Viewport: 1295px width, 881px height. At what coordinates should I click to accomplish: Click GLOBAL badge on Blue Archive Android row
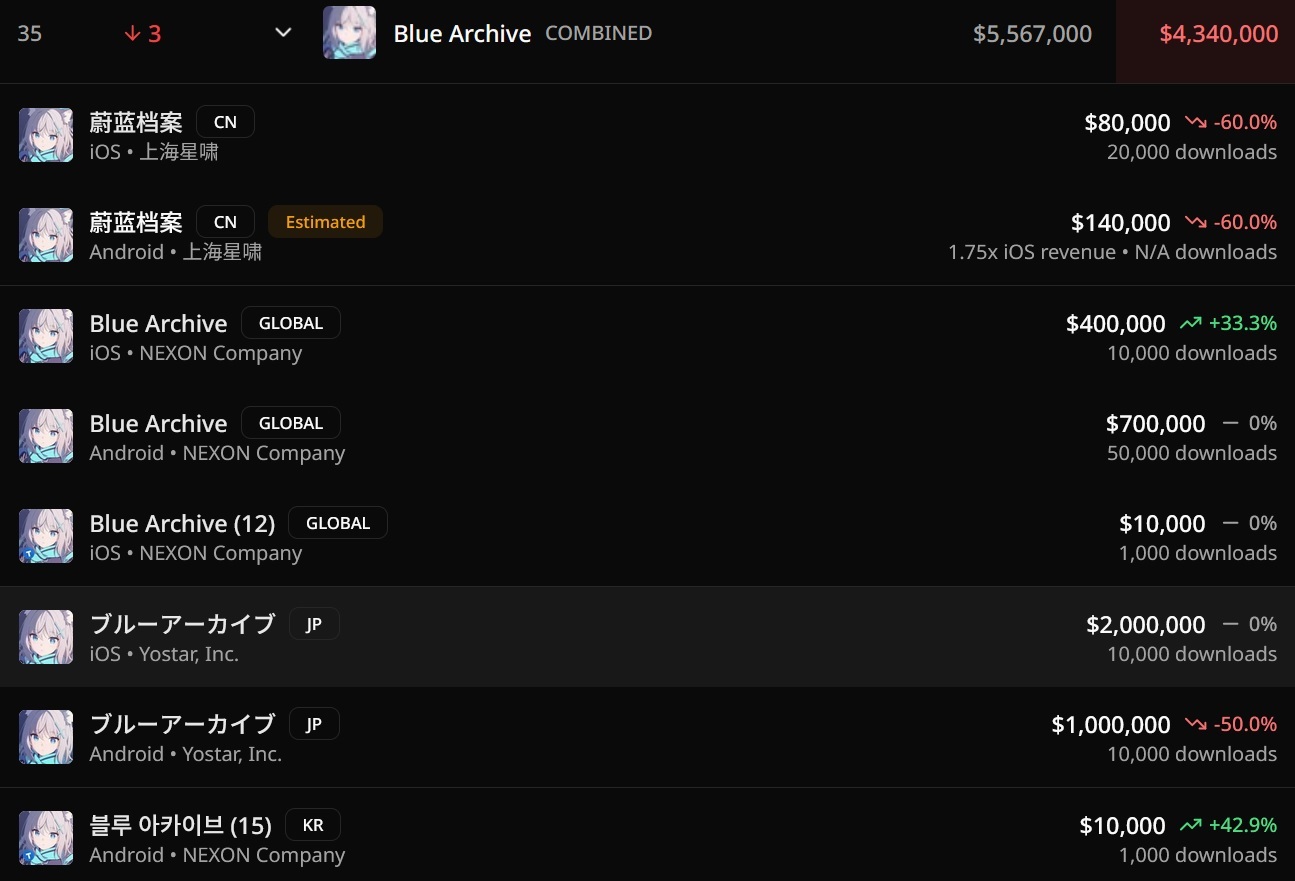pyautogui.click(x=291, y=423)
